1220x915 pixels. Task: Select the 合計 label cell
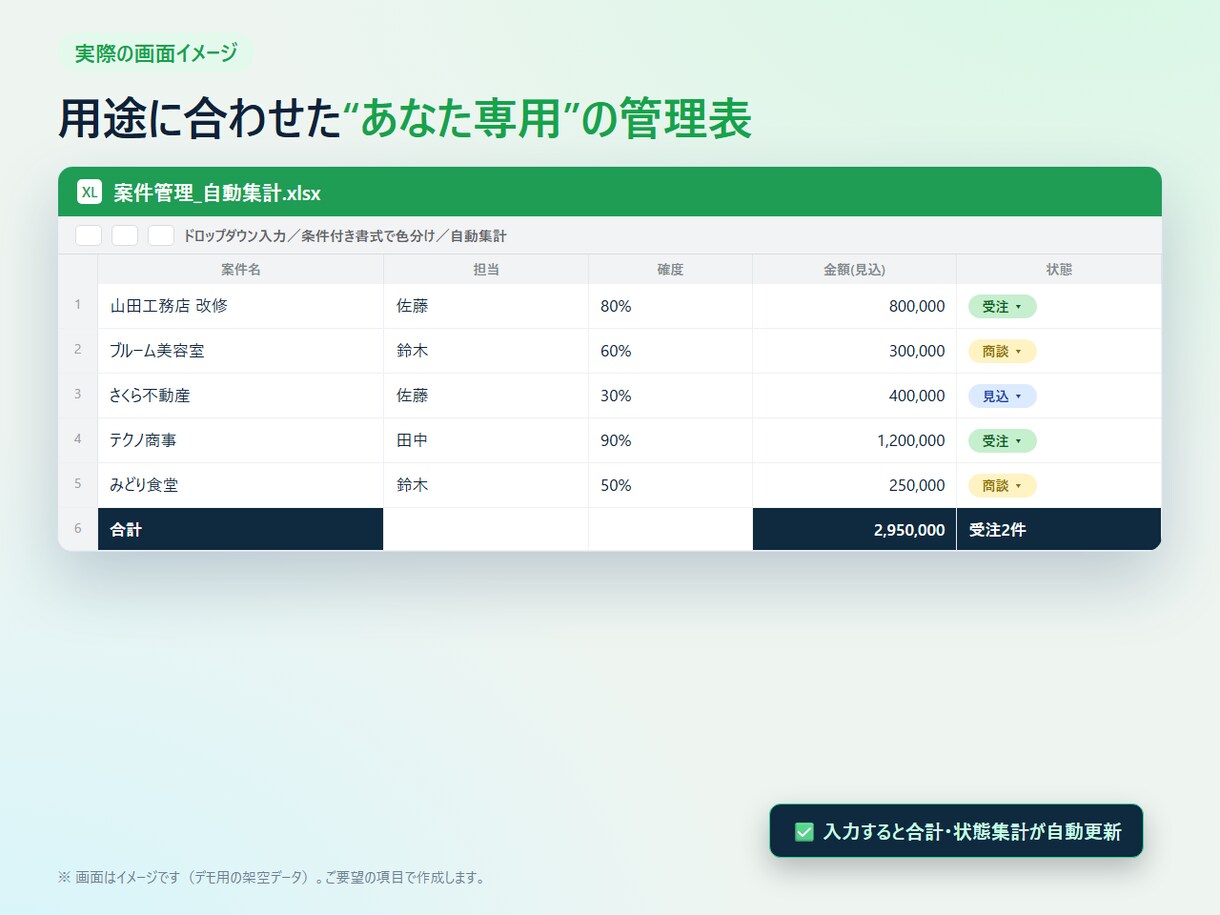click(241, 529)
